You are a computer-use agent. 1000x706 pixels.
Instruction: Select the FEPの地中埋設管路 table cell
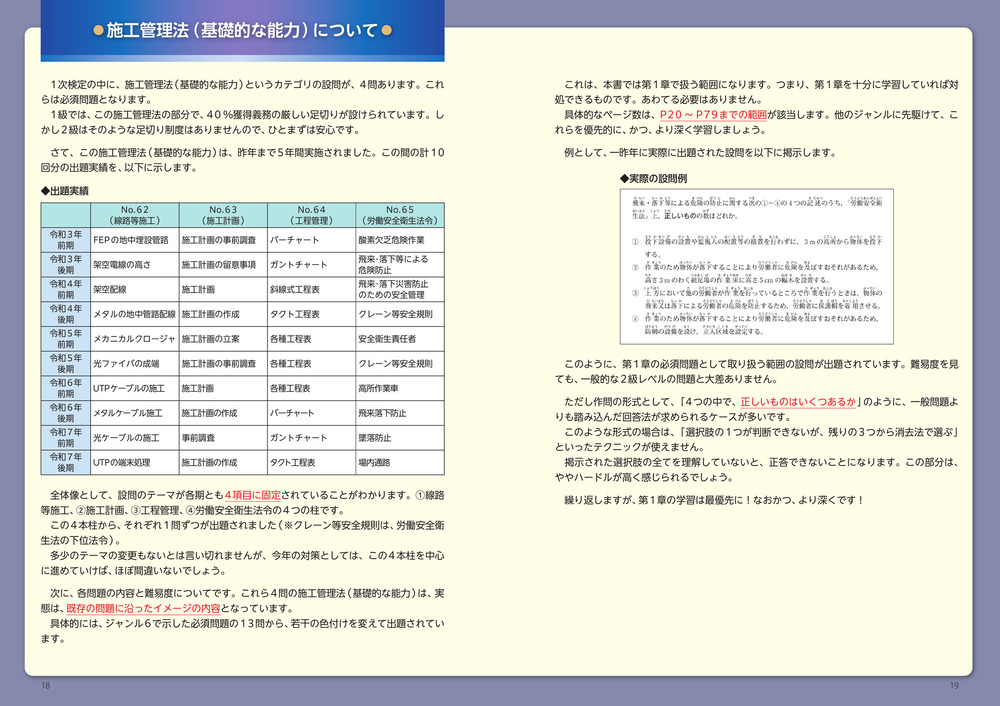(x=132, y=240)
